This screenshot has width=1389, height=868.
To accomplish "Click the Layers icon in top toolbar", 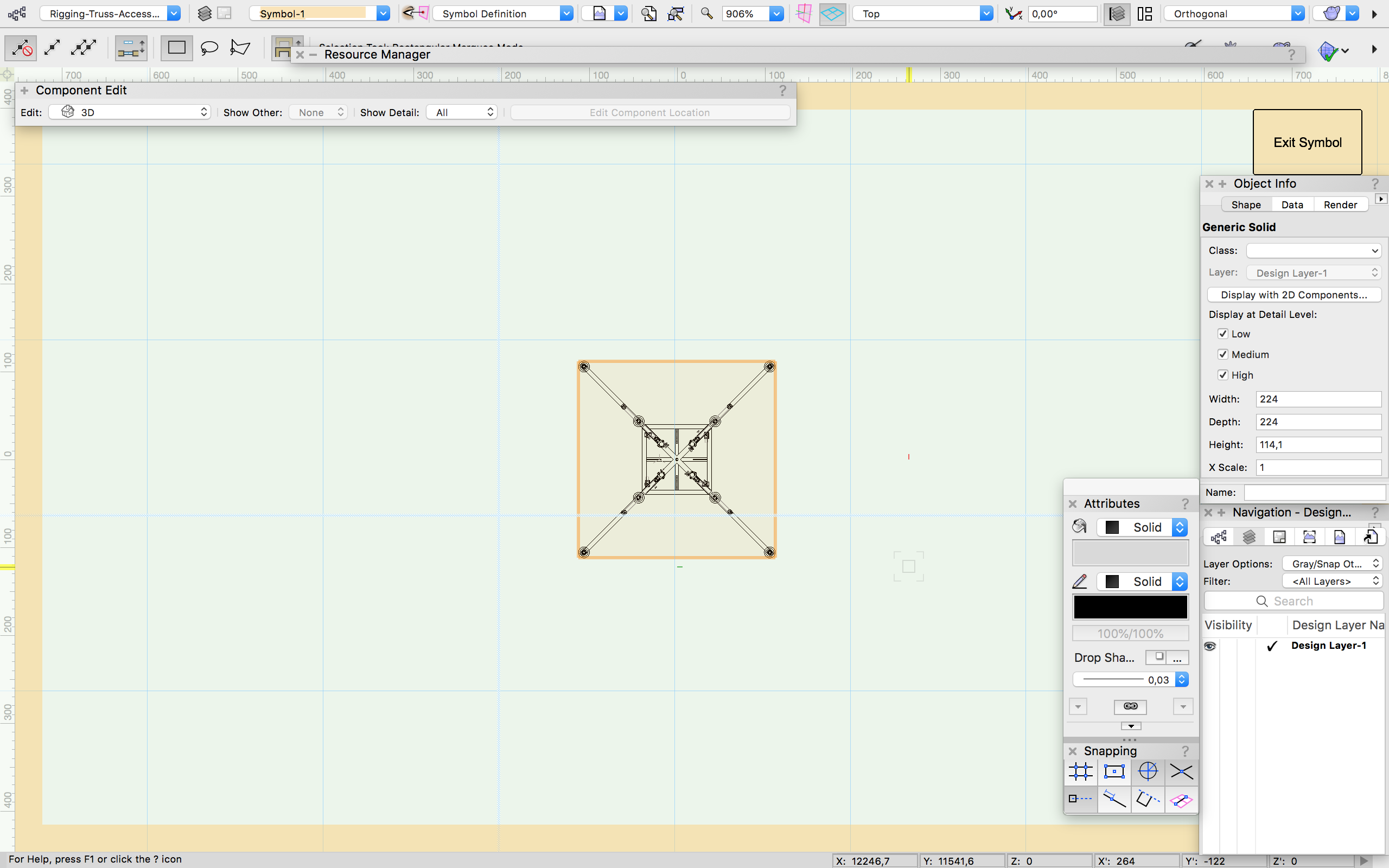I will (x=205, y=14).
